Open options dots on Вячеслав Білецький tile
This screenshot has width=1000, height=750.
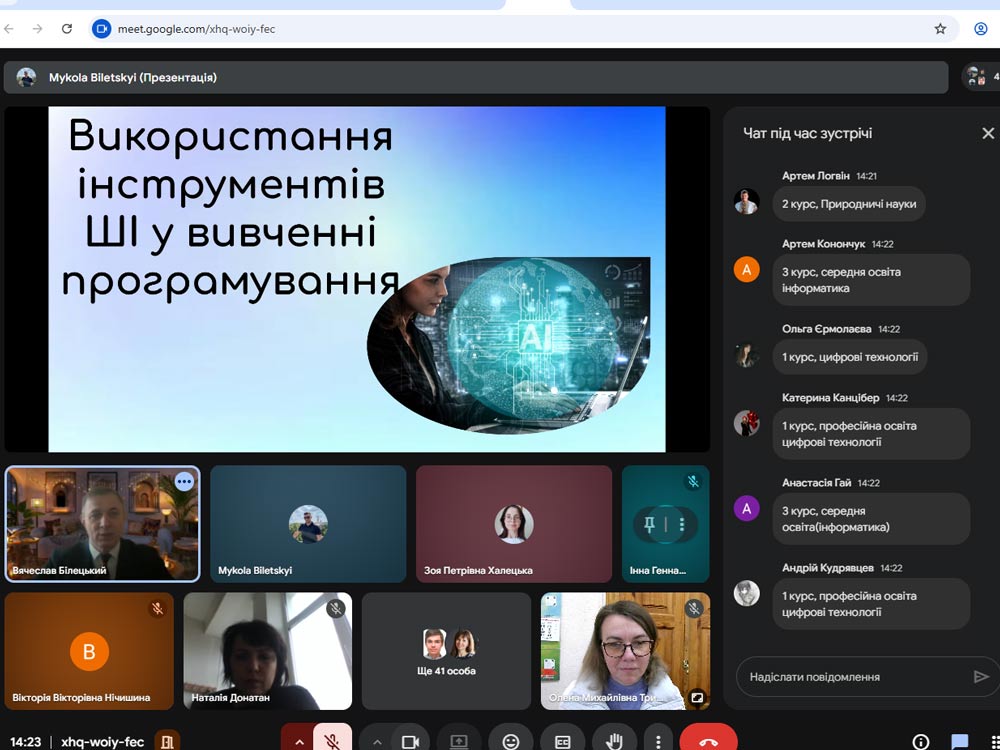[184, 482]
